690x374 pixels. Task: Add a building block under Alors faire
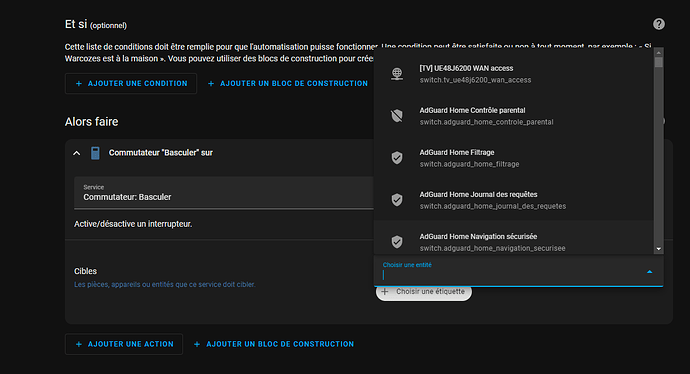[x=274, y=344]
